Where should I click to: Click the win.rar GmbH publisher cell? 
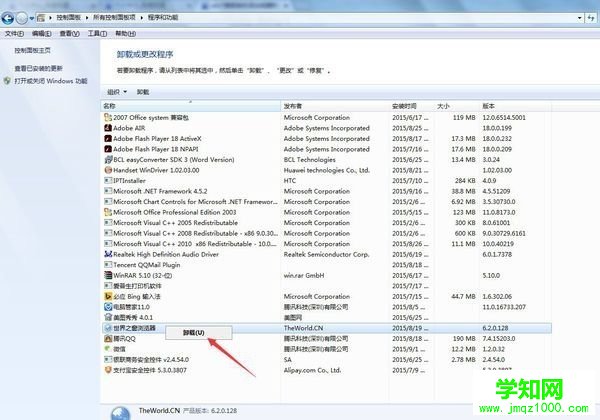point(304,275)
